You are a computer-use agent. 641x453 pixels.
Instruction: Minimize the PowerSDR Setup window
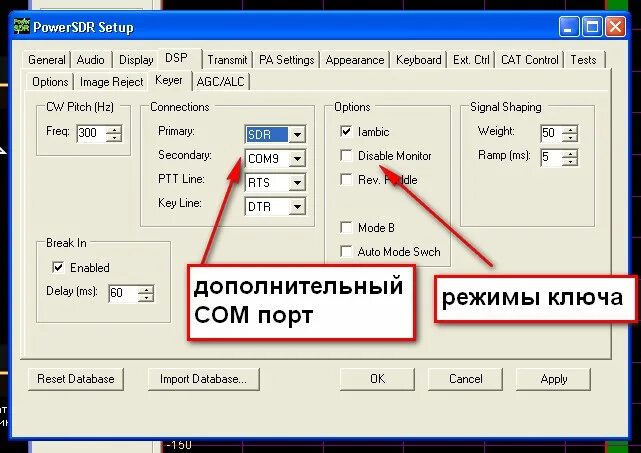click(x=568, y=27)
